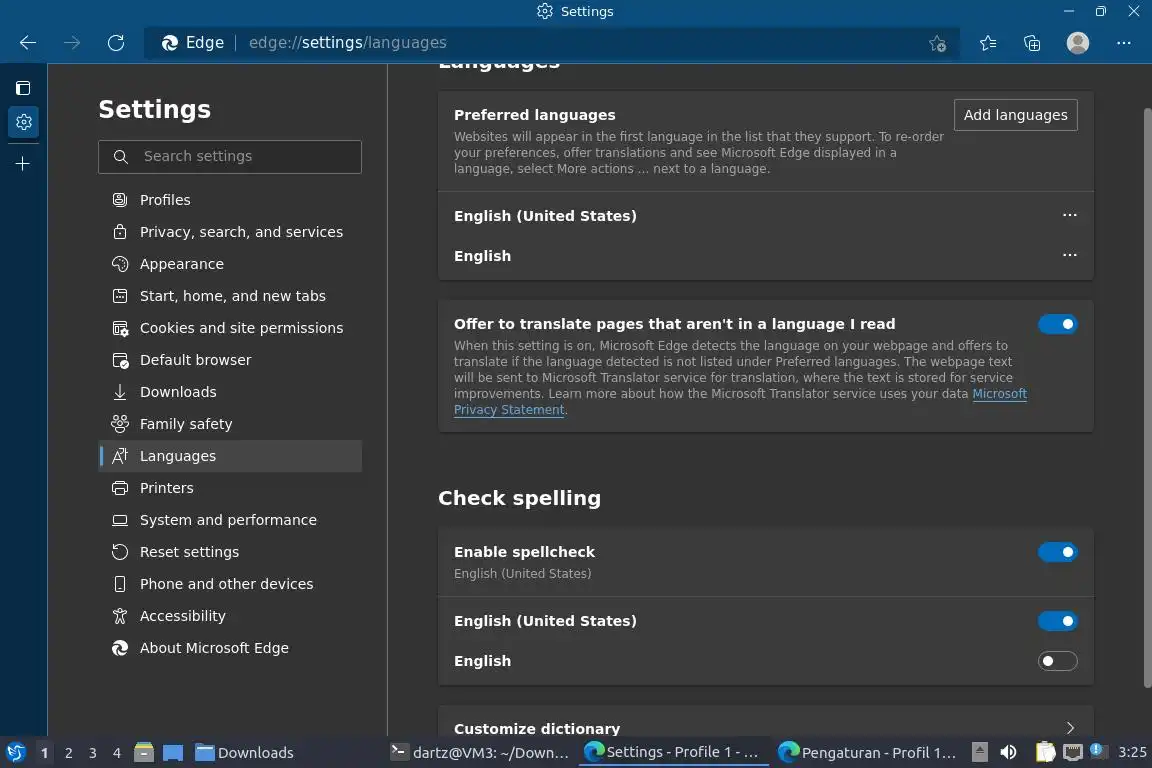The image size is (1152, 768).
Task: Open Privacy, search, and services
Action: click(x=230, y=232)
